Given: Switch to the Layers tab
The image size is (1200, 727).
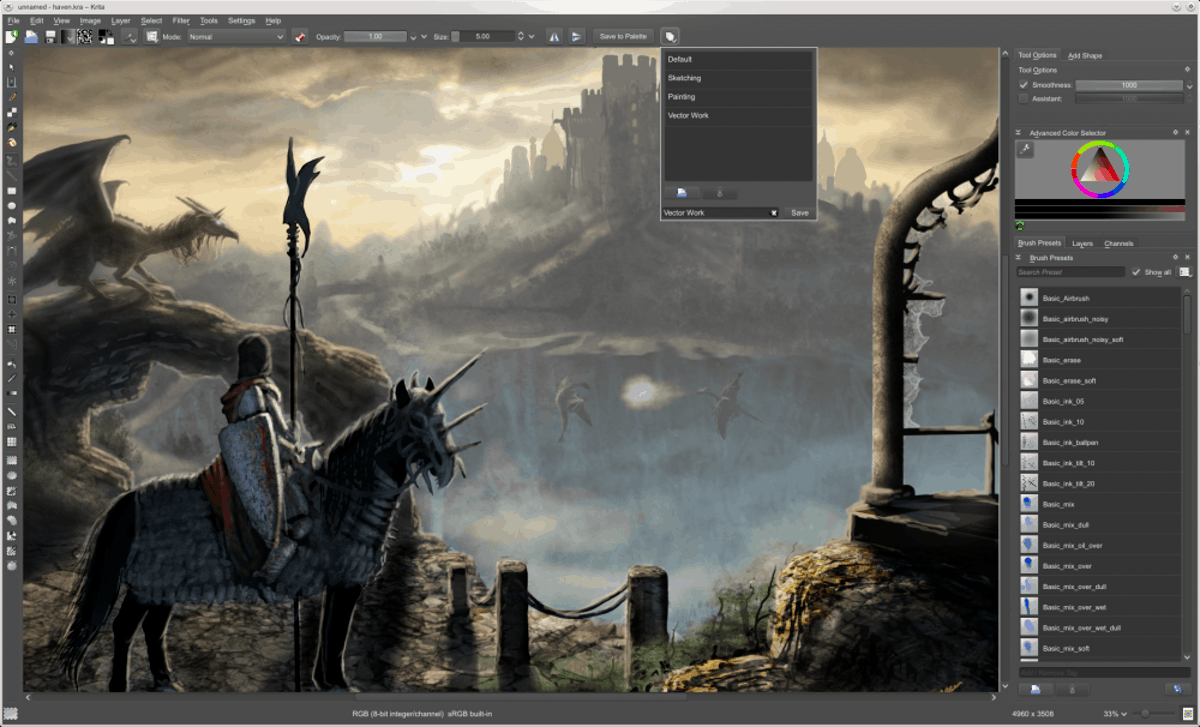Looking at the screenshot, I should (x=1082, y=243).
